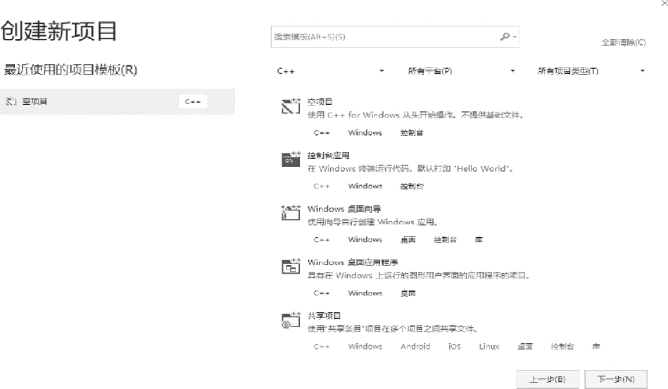This screenshot has width=668, height=389.
Task: Click the 桌面 tag under Windows 桌面应用程序
Action: coord(408,293)
